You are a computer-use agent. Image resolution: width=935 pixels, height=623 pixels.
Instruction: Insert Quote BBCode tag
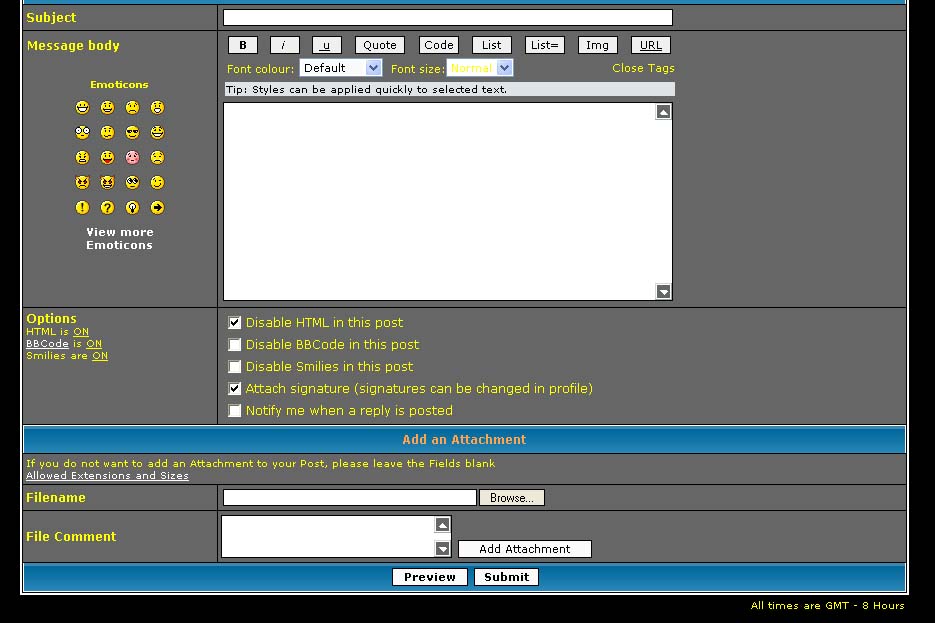click(380, 45)
